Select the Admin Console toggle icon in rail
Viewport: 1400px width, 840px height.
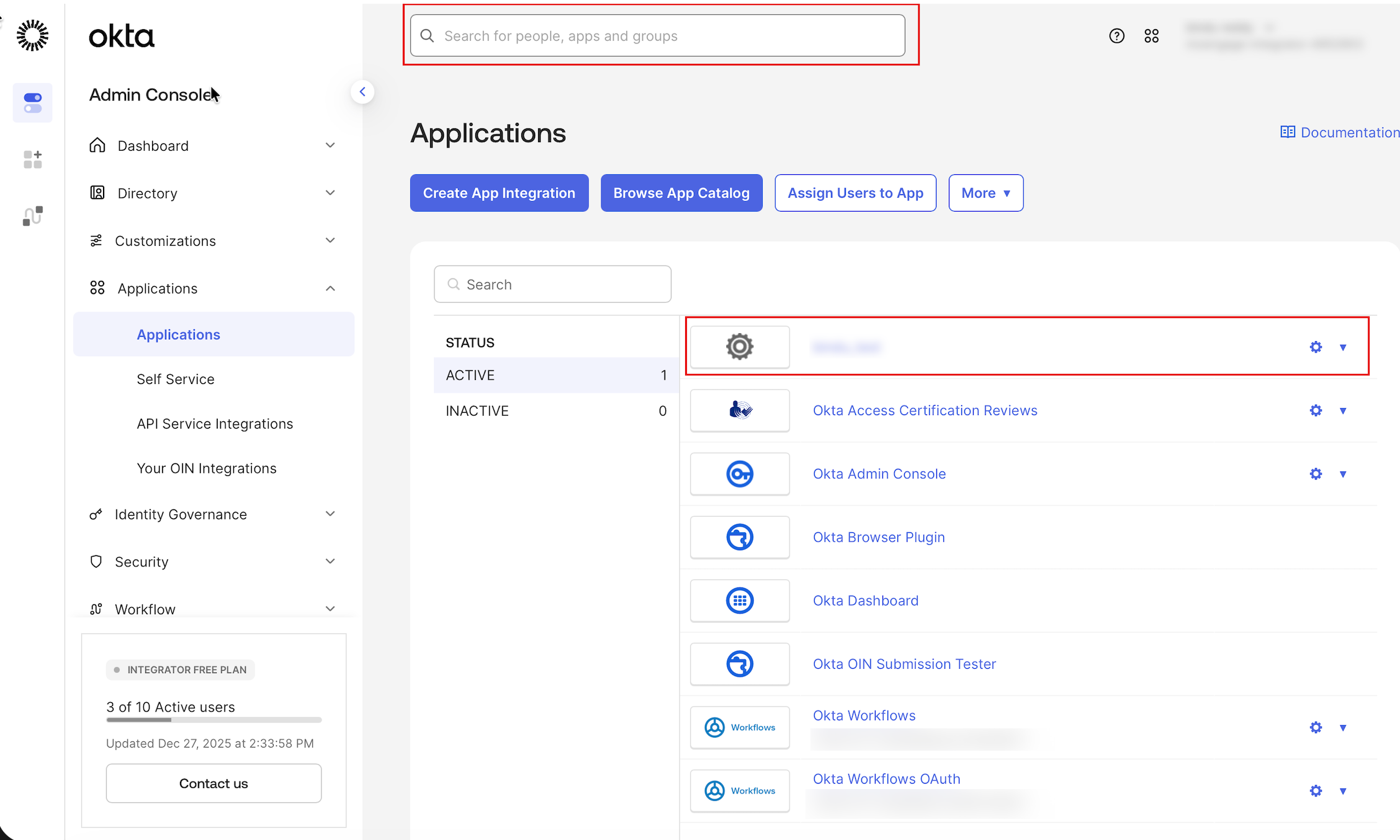click(x=32, y=102)
